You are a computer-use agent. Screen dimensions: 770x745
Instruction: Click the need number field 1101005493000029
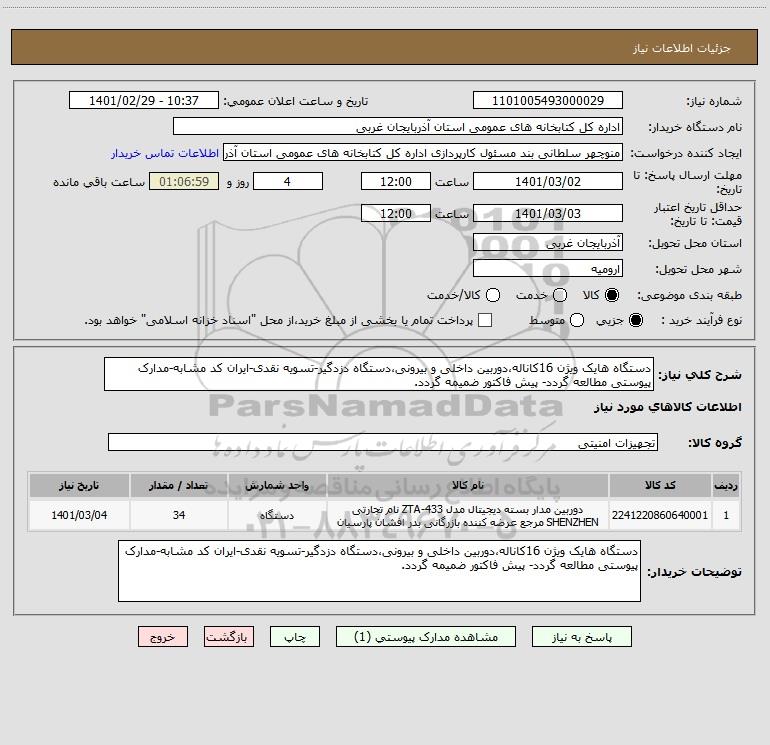pos(548,101)
